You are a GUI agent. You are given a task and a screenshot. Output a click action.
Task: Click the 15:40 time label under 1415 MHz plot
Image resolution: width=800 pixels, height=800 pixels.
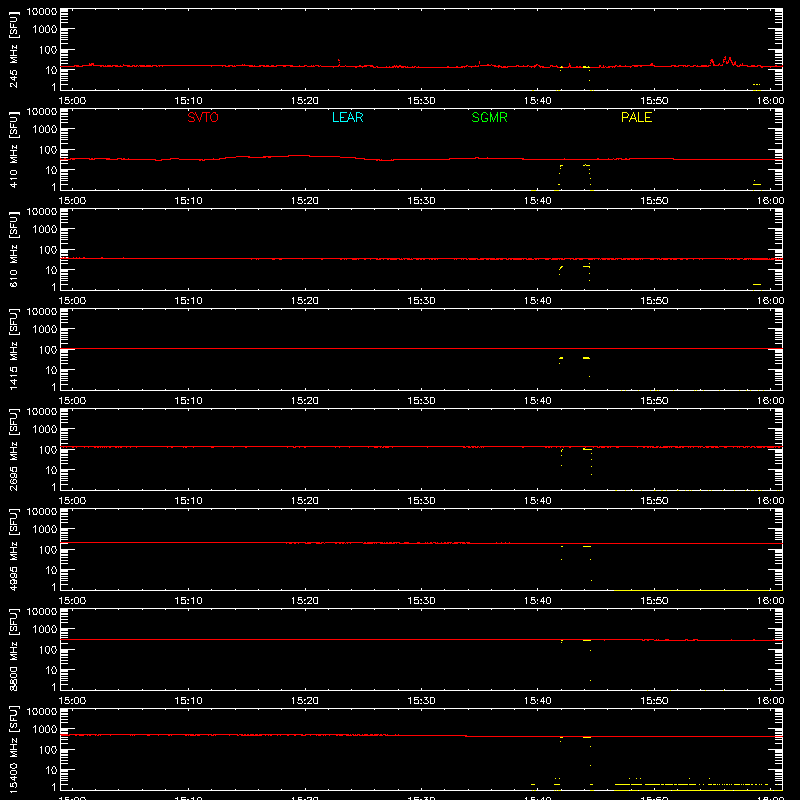coord(538,401)
